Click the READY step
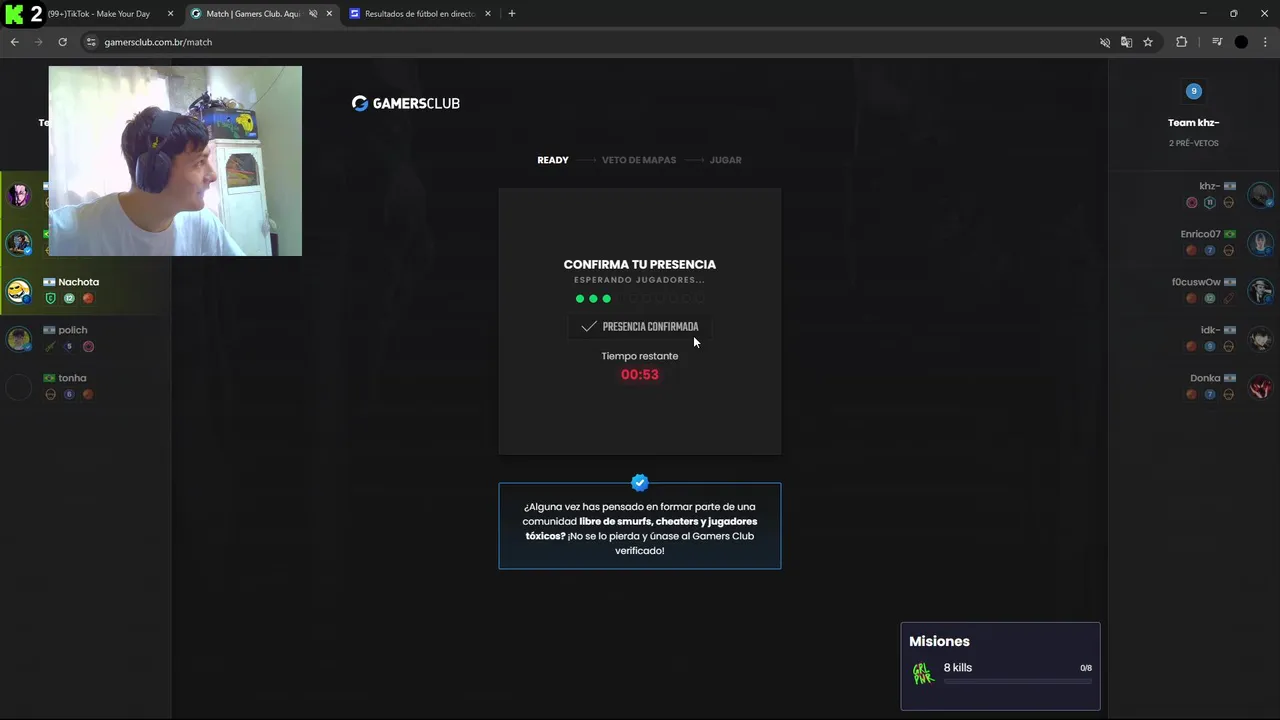This screenshot has height=720, width=1280. tap(553, 160)
